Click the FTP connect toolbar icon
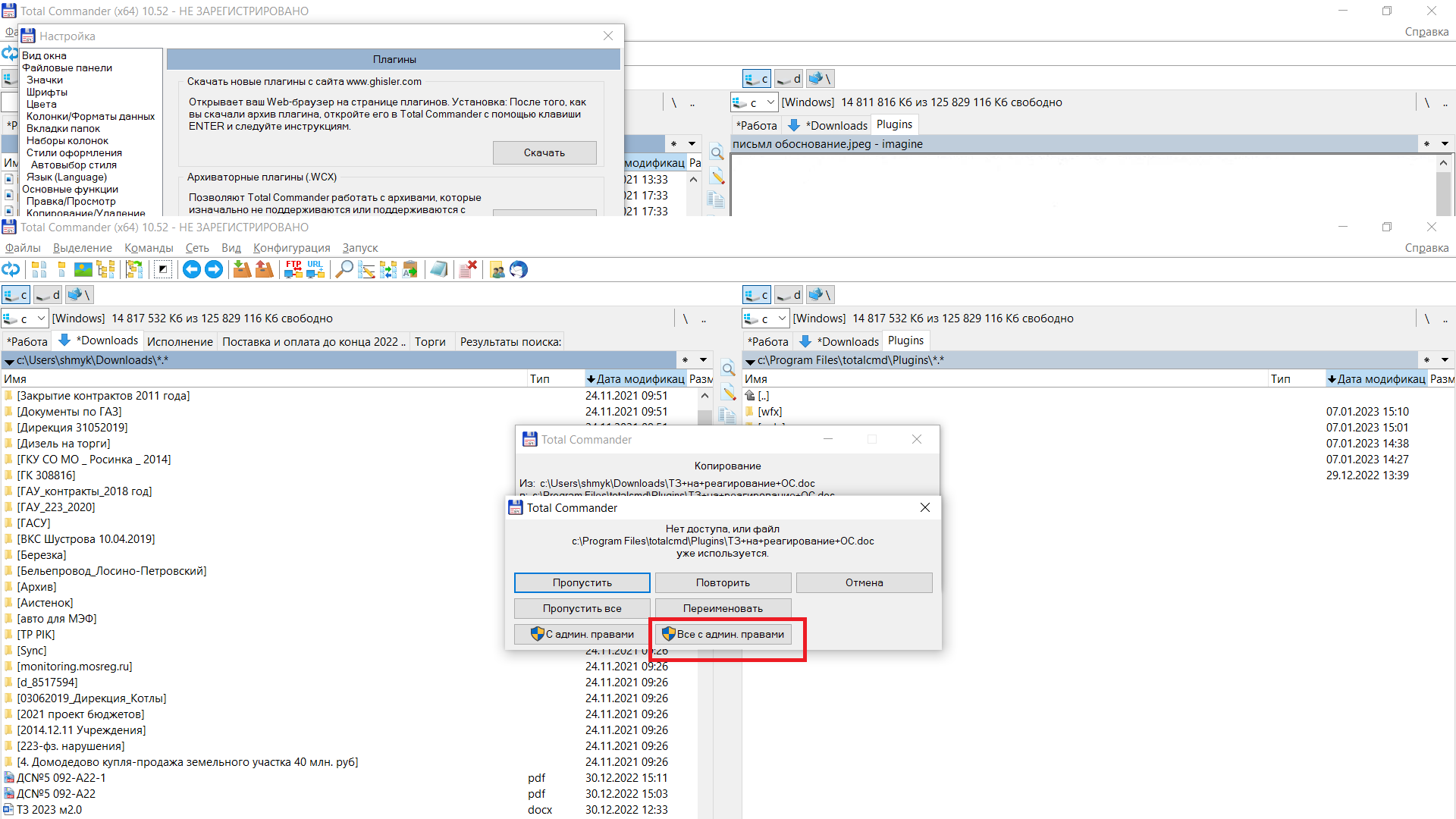Image resolution: width=1456 pixels, height=819 pixels. (293, 270)
